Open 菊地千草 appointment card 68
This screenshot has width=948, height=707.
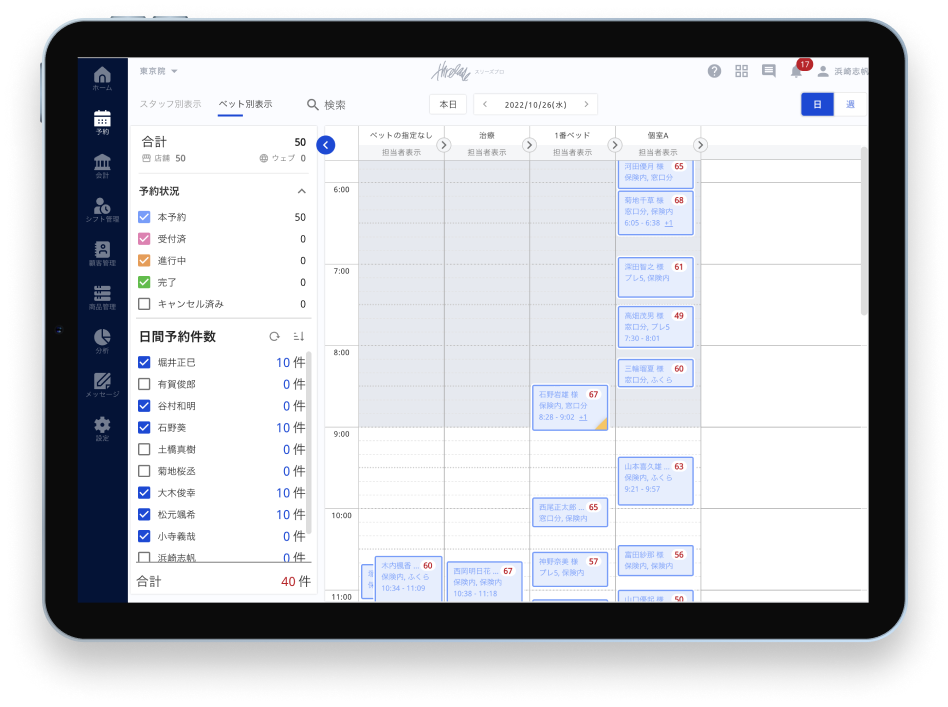(x=655, y=212)
